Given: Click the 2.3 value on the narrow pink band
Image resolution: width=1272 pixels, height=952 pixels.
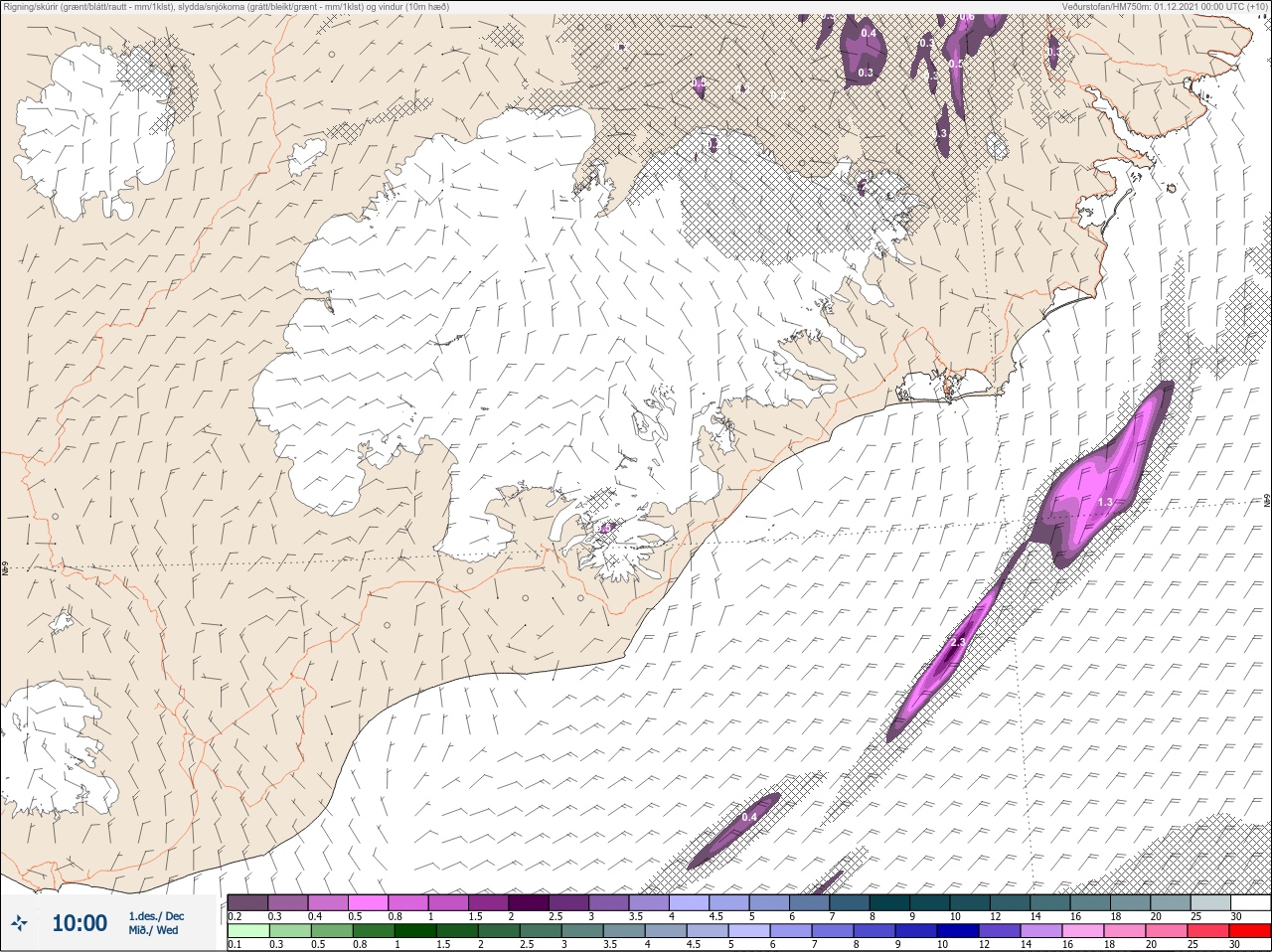Looking at the screenshot, I should pyautogui.click(x=958, y=643).
